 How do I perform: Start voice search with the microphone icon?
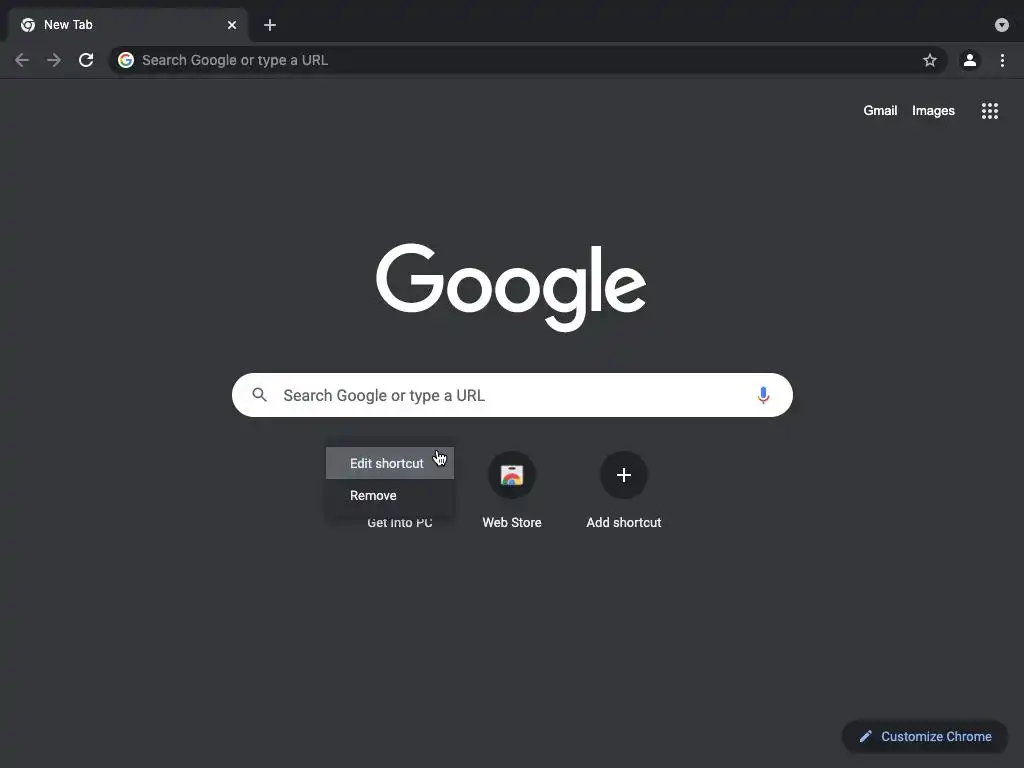[763, 395]
